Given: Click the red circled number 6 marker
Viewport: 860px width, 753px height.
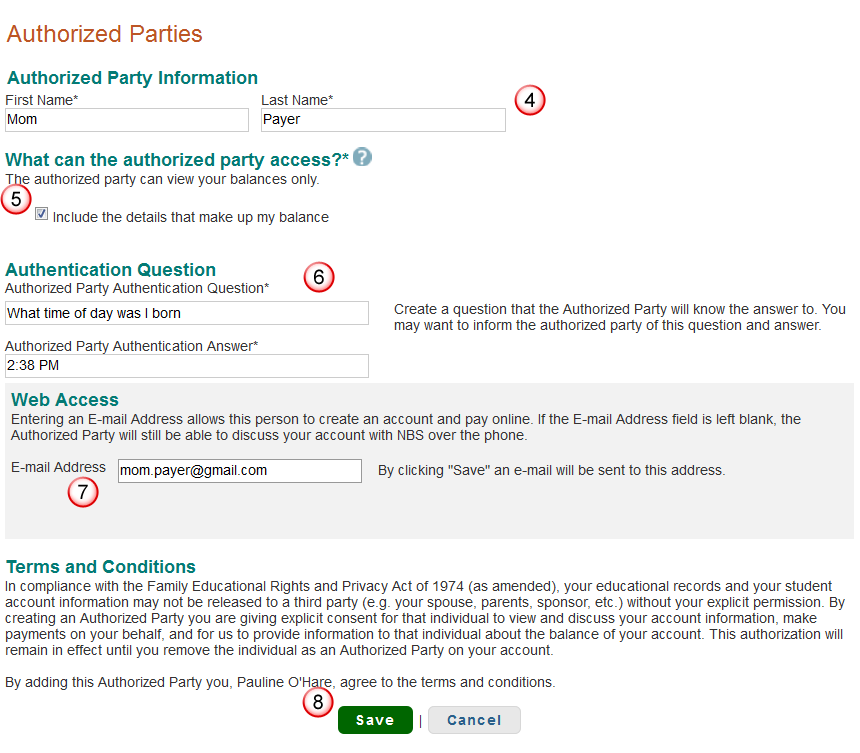Looking at the screenshot, I should (x=318, y=277).
